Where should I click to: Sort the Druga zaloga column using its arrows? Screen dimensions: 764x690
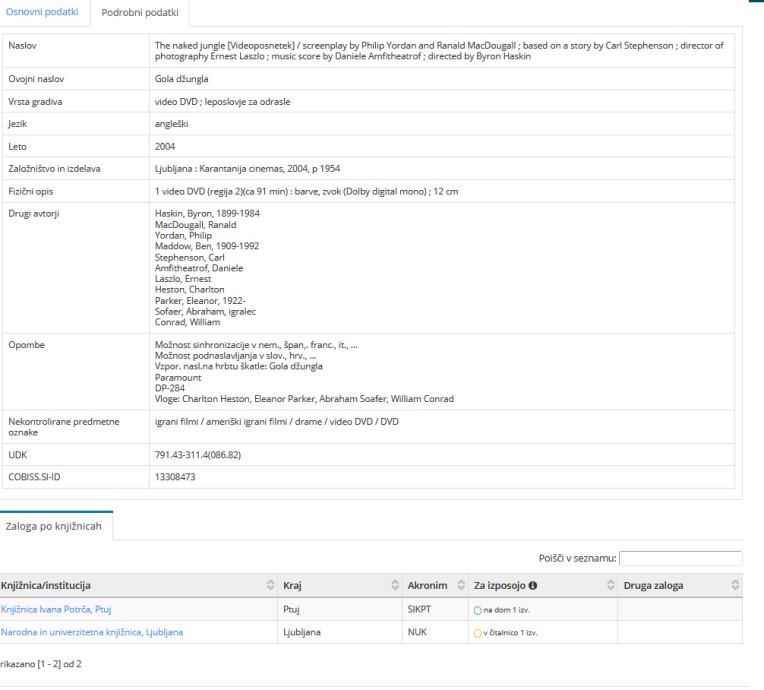click(735, 585)
